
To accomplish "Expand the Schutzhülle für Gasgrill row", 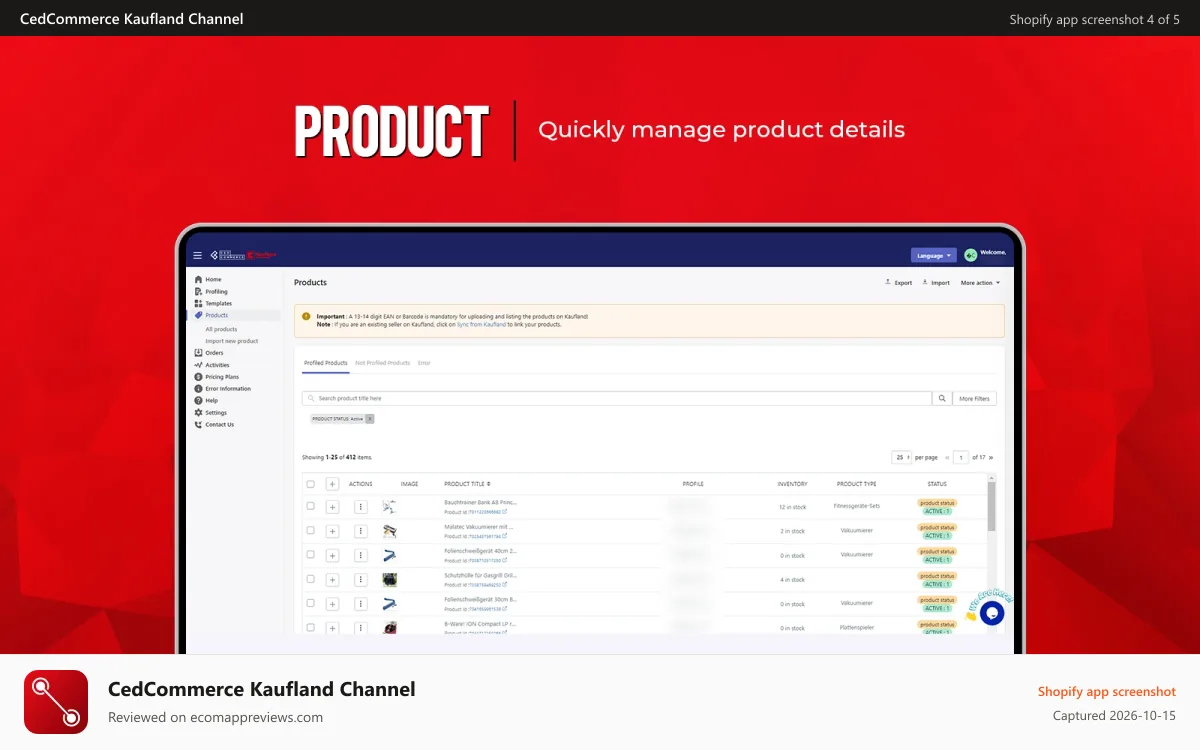I will click(332, 579).
